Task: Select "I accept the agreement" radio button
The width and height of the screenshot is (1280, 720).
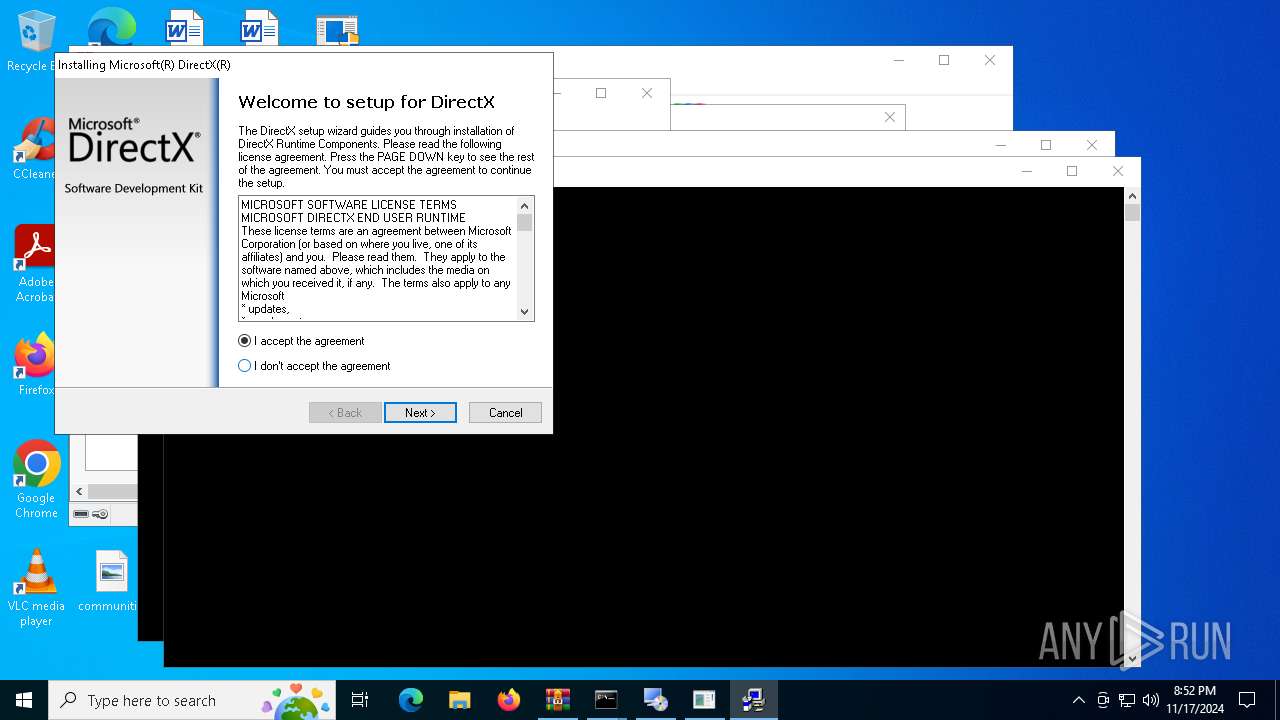Action: pyautogui.click(x=301, y=341)
